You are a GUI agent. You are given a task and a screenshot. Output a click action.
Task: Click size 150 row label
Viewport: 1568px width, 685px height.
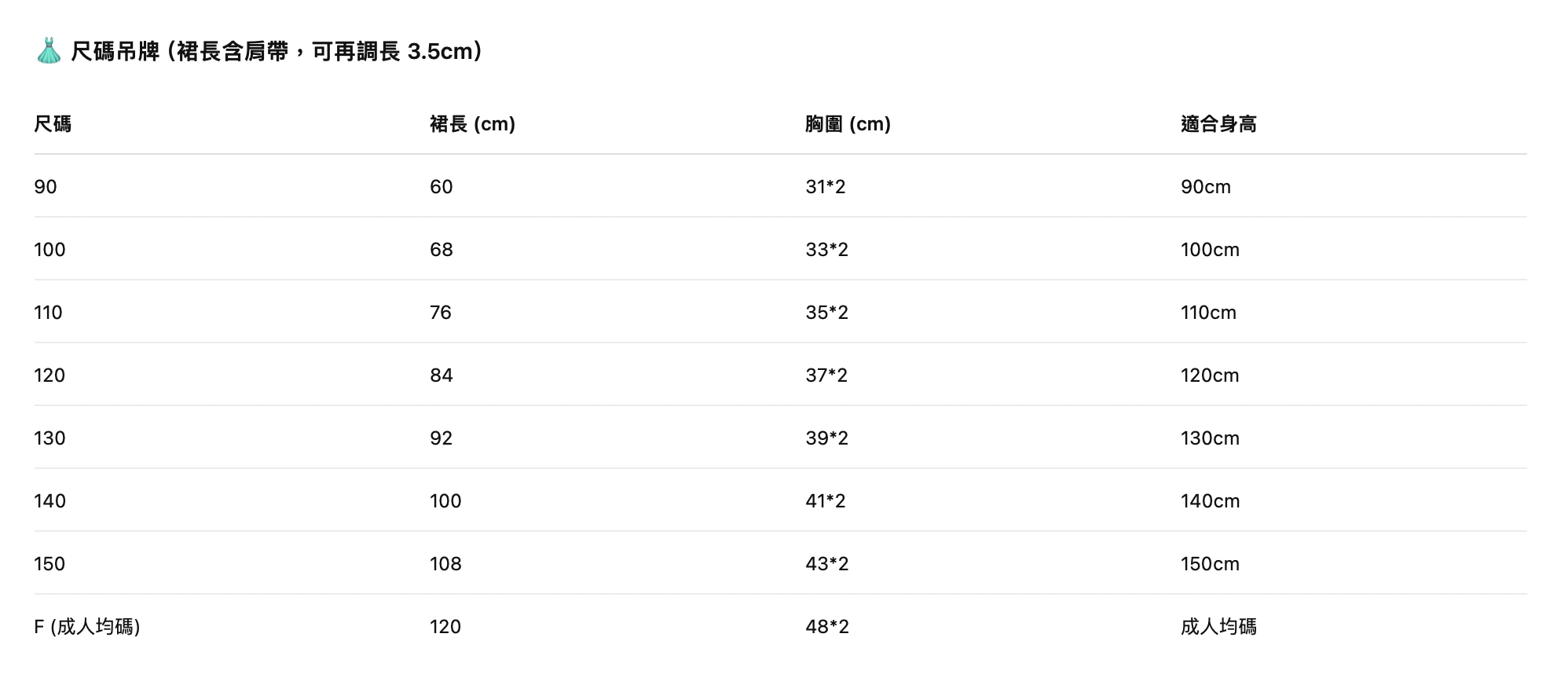49,563
